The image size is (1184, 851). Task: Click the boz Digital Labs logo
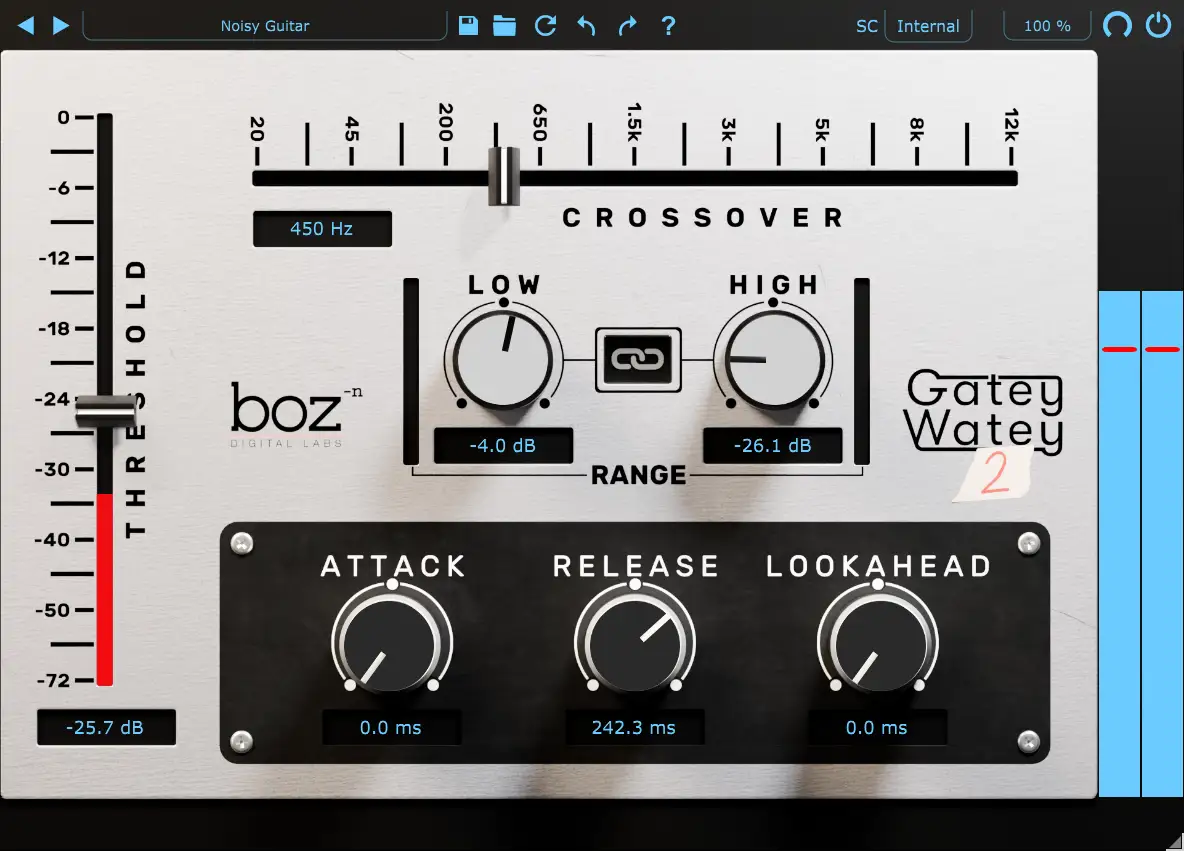coord(295,415)
